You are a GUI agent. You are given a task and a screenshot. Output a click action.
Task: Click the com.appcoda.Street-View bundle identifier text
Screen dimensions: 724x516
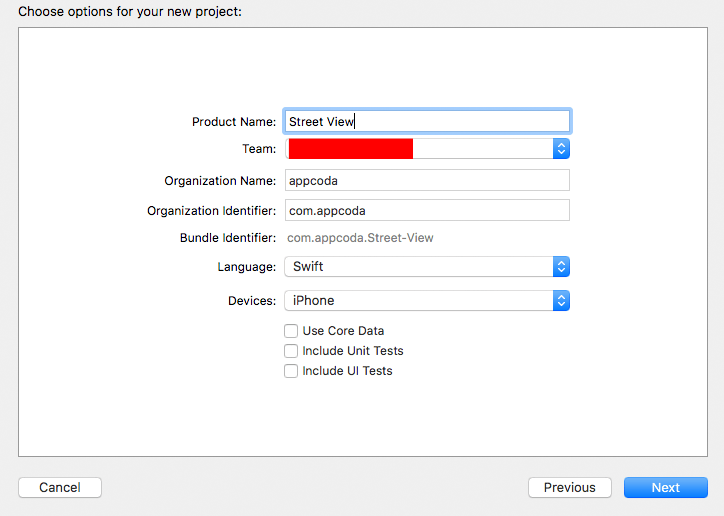[360, 238]
